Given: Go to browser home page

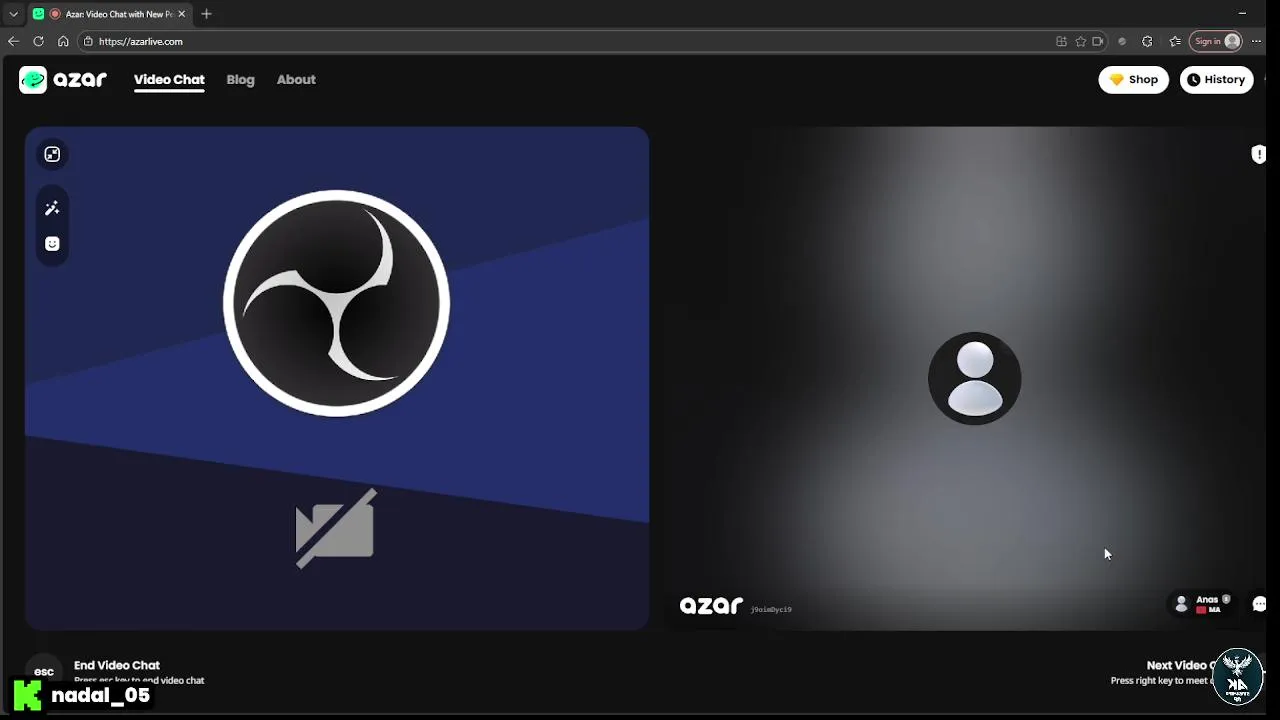Looking at the screenshot, I should 63,41.
